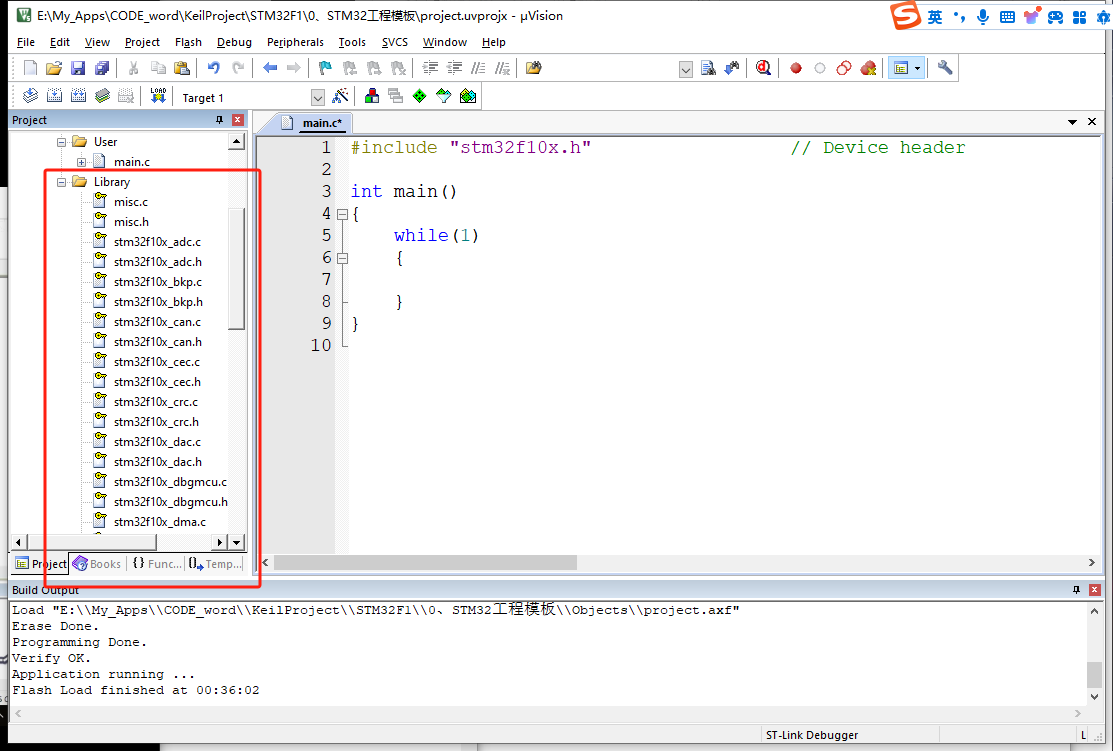Click the project tree vertical scrollbar thumb
Image resolution: width=1113 pixels, height=751 pixels.
coord(236,268)
